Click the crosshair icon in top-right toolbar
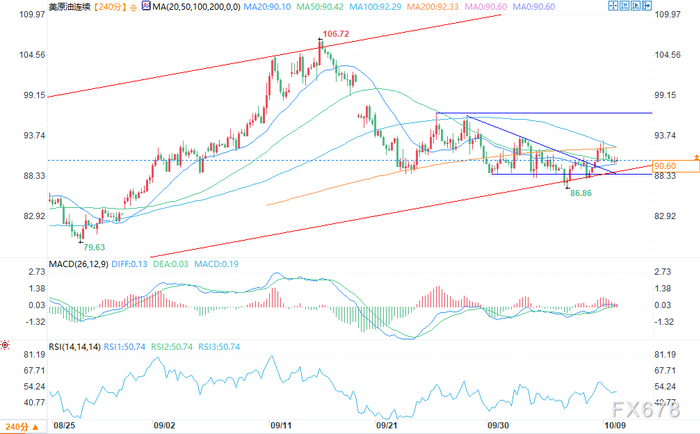The width and height of the screenshot is (700, 434). 613,6
